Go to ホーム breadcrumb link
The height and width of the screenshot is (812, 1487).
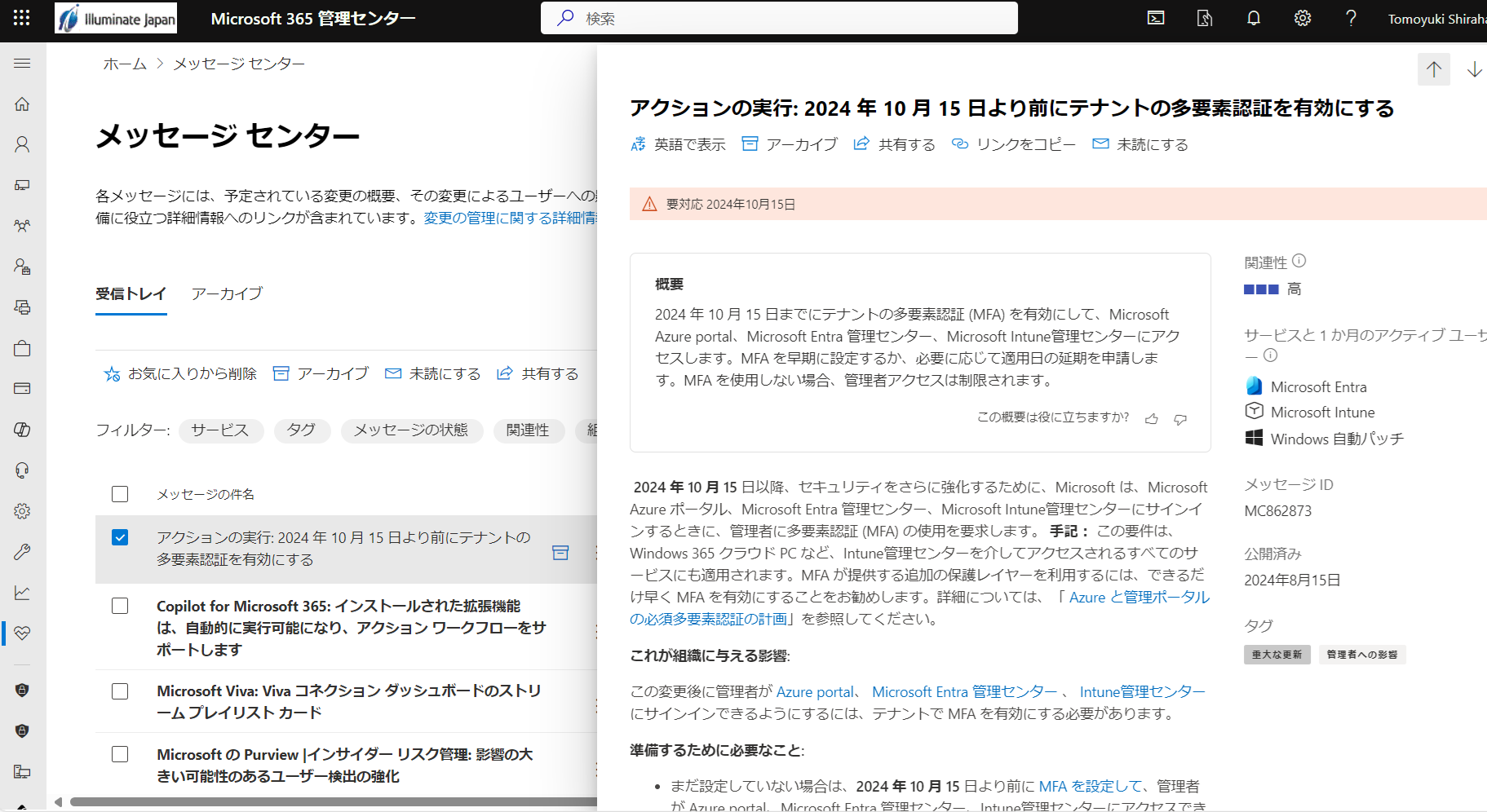point(125,64)
